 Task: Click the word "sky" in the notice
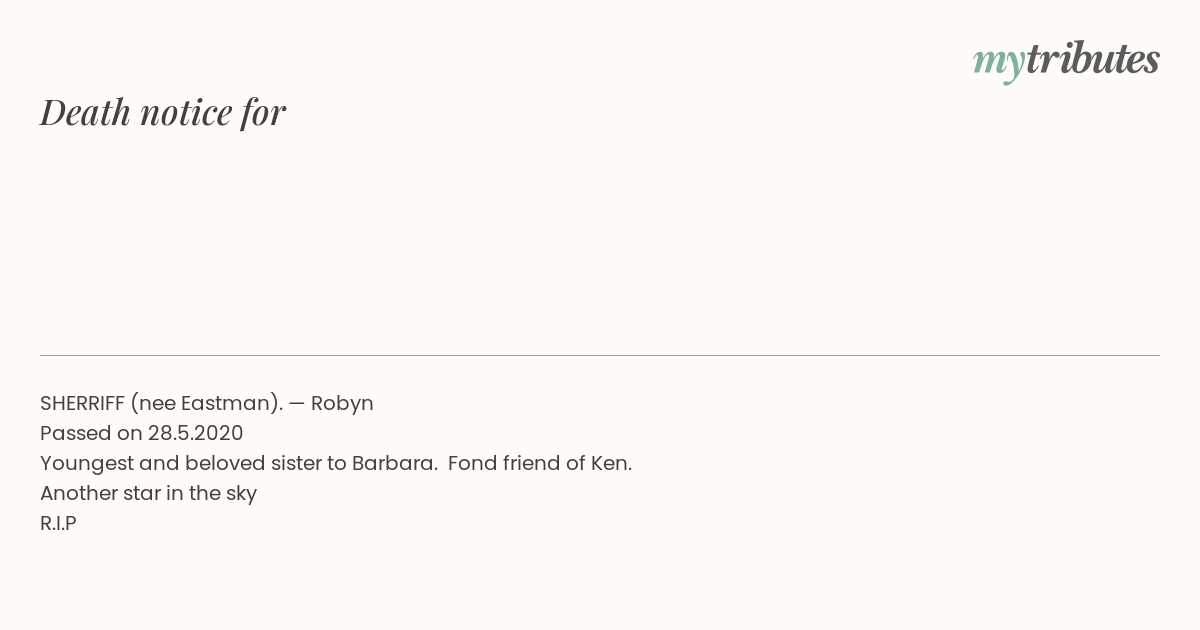coord(241,494)
